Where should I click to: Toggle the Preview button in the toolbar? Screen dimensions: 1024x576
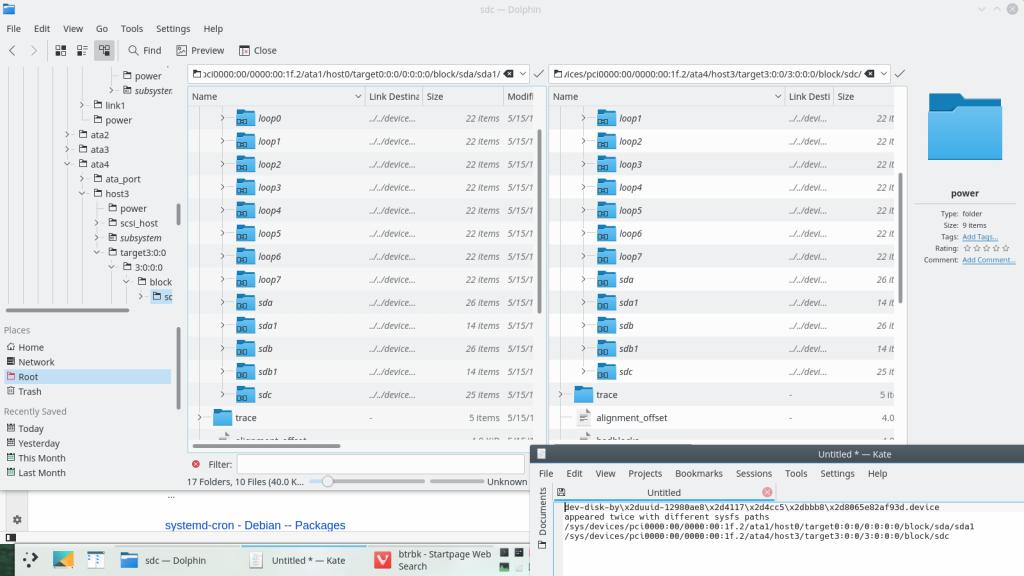click(200, 50)
